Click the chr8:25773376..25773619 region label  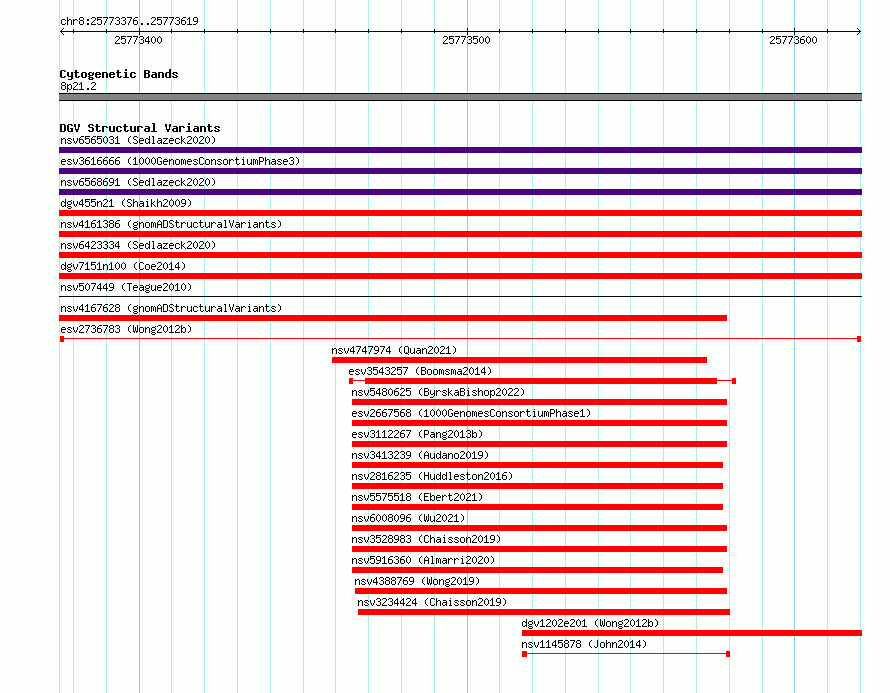tap(129, 21)
